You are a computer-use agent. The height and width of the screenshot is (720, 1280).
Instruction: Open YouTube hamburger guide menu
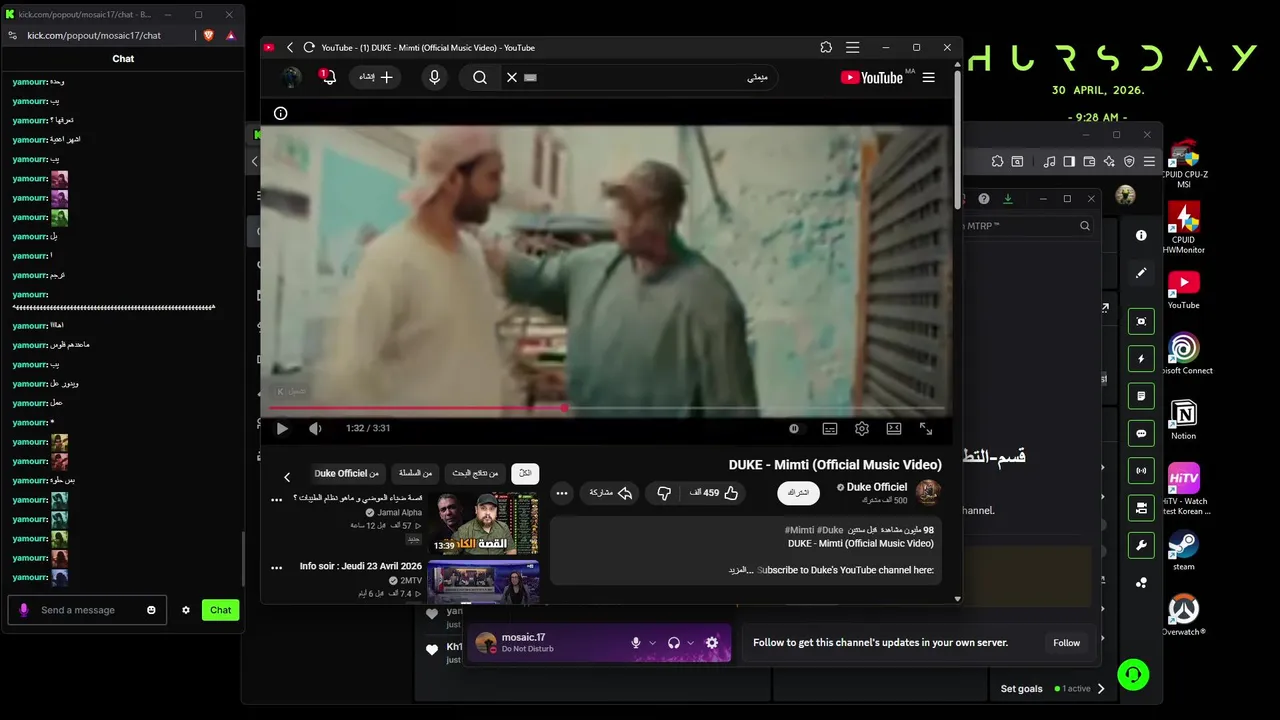point(929,77)
